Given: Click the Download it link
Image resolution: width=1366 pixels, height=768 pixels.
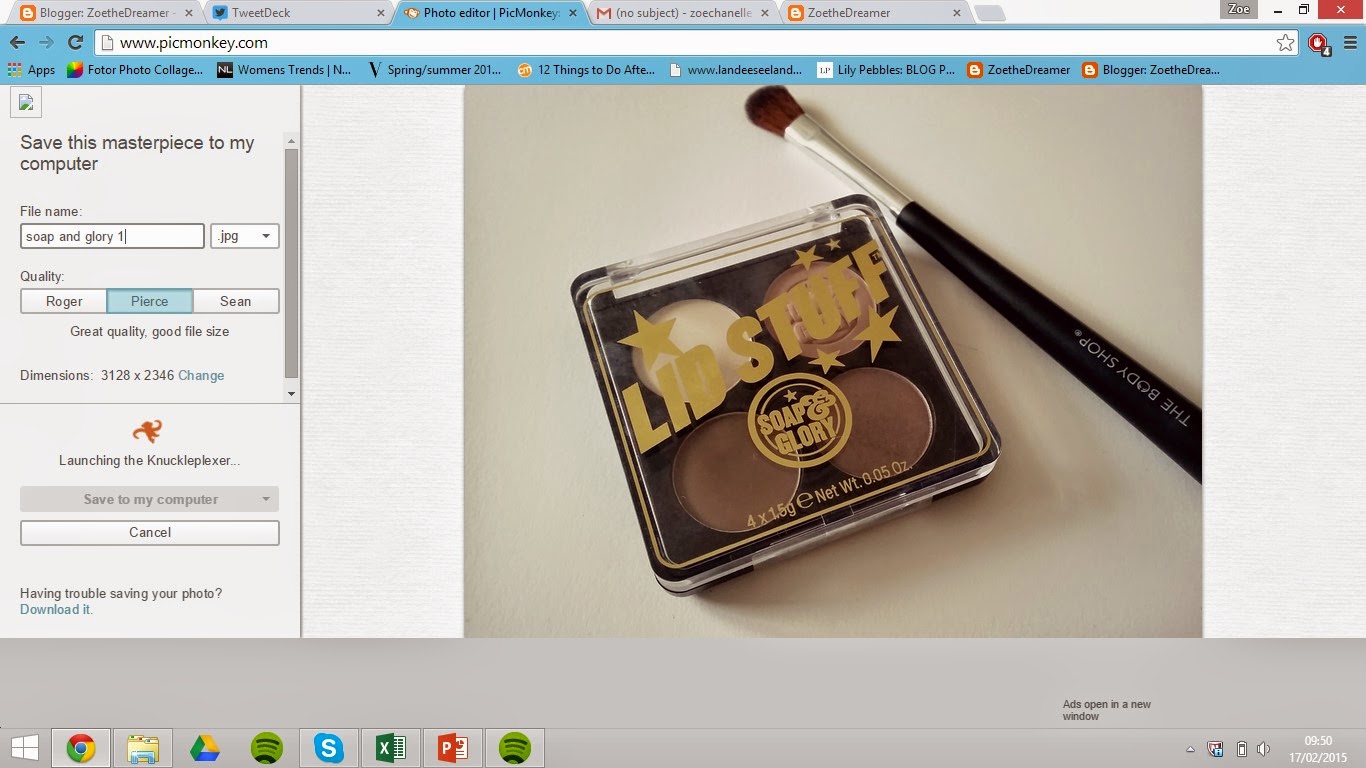Looking at the screenshot, I should (x=55, y=609).
